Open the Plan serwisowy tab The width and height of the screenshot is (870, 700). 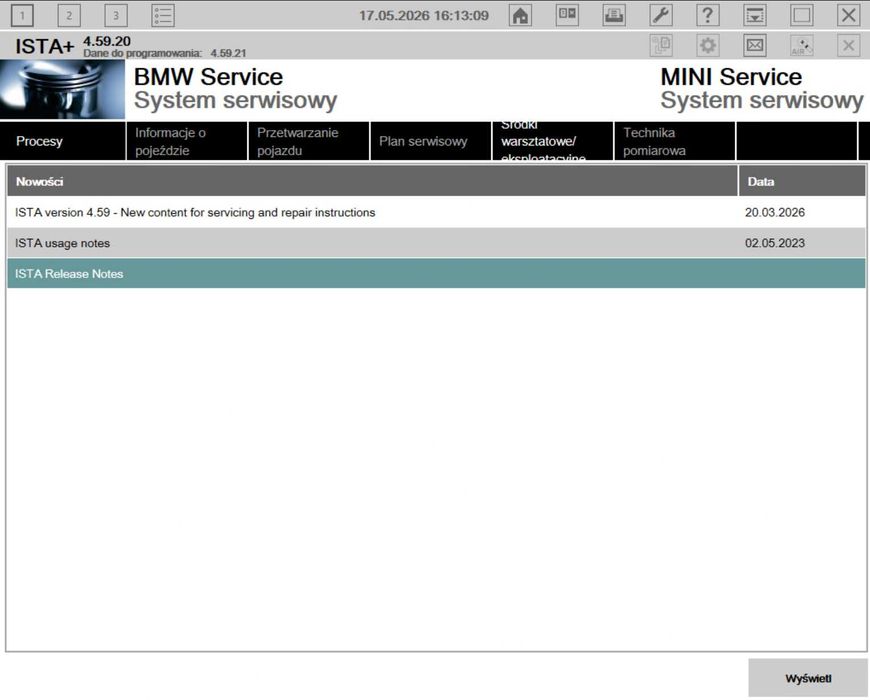[431, 141]
